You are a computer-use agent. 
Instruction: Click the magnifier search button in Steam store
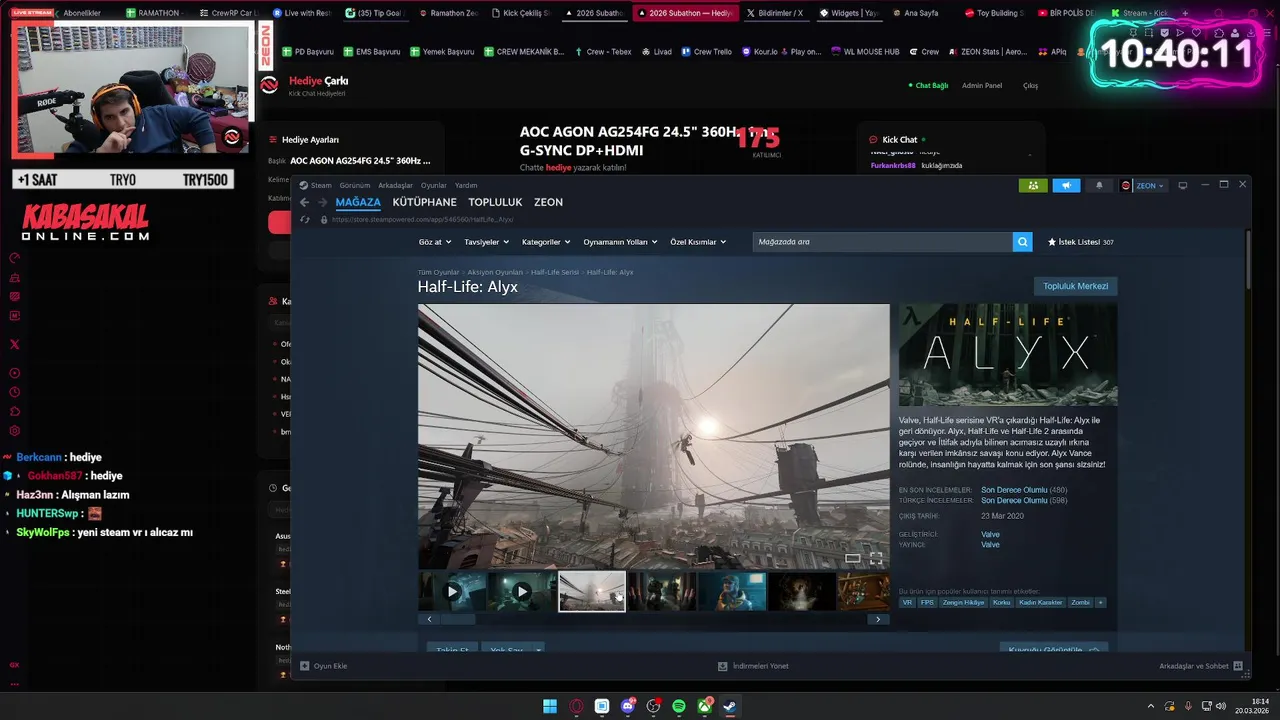click(x=1022, y=242)
